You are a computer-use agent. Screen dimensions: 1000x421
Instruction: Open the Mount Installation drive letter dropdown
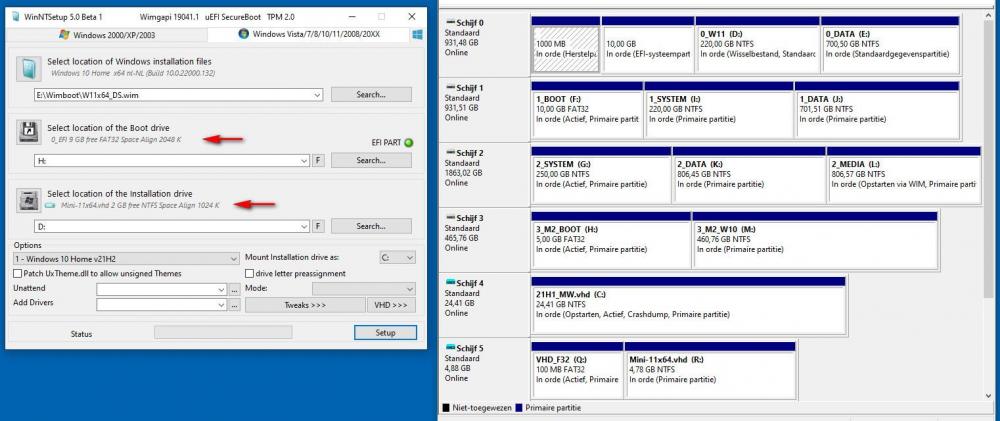click(408, 258)
